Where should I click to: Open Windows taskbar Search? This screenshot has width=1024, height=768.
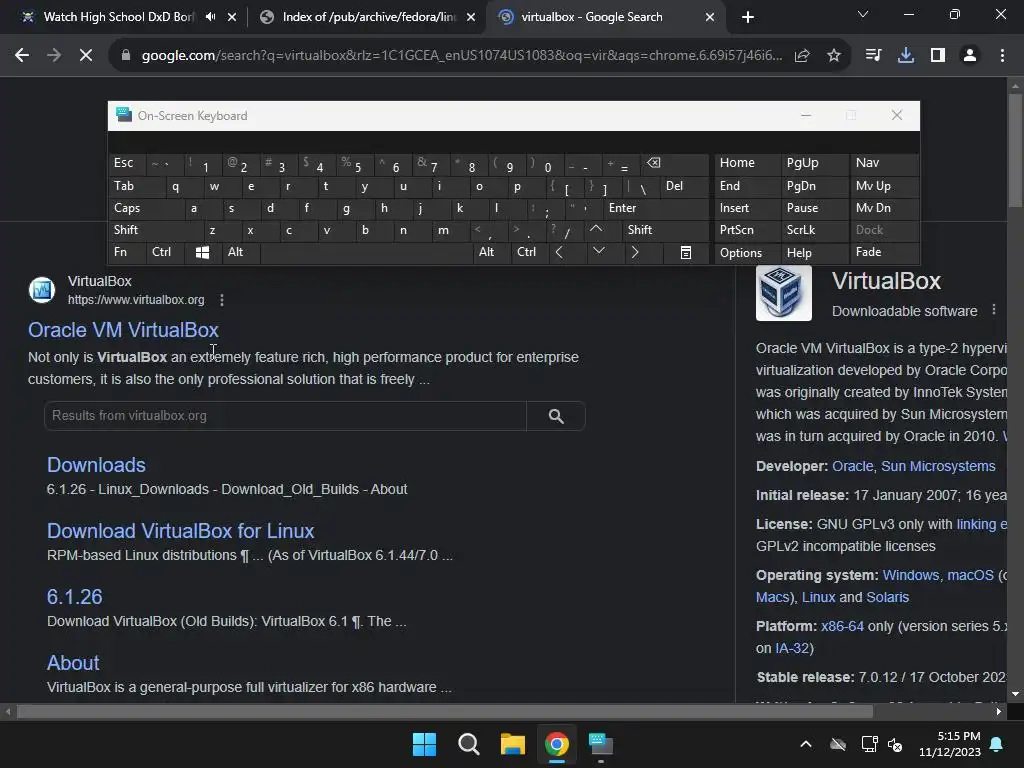coord(468,744)
